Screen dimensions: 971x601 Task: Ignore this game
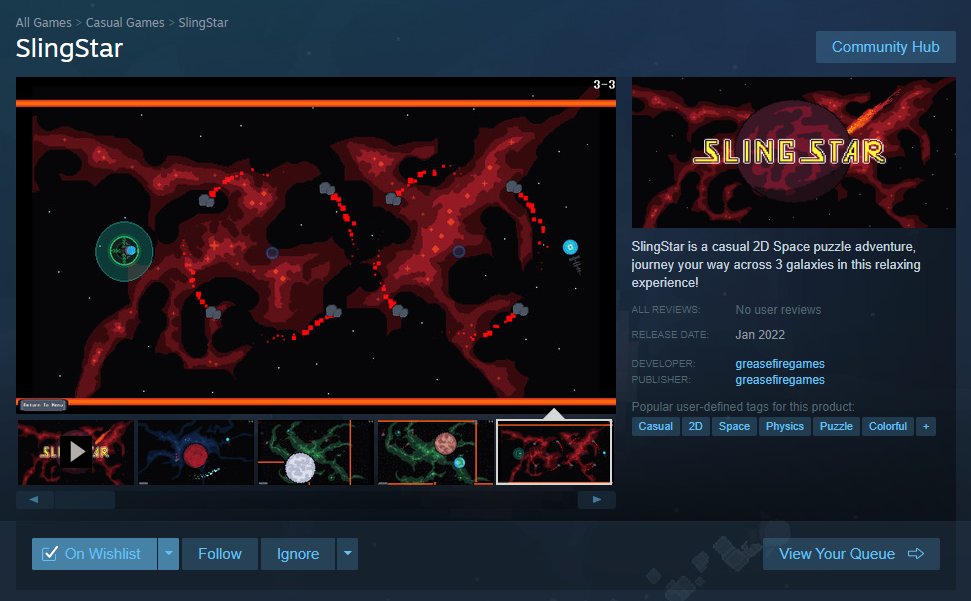(298, 554)
